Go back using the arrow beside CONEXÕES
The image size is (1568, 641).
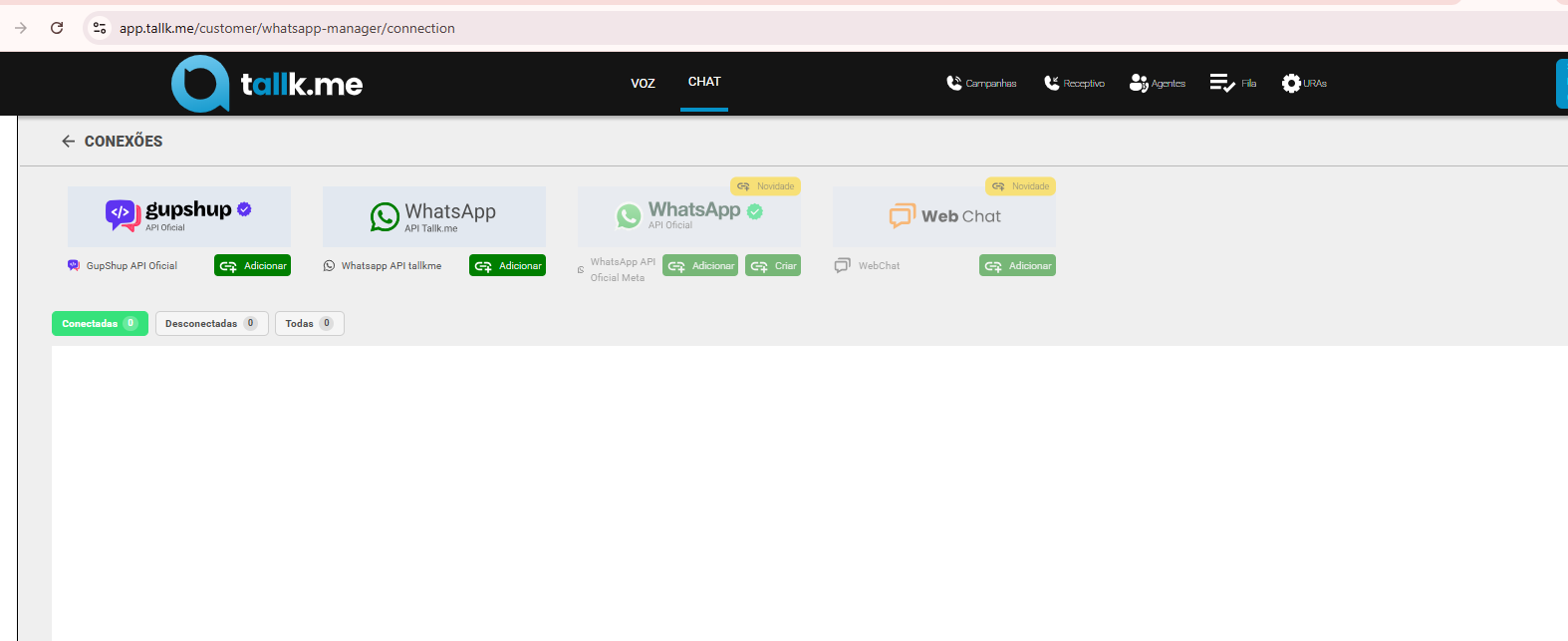pos(68,142)
